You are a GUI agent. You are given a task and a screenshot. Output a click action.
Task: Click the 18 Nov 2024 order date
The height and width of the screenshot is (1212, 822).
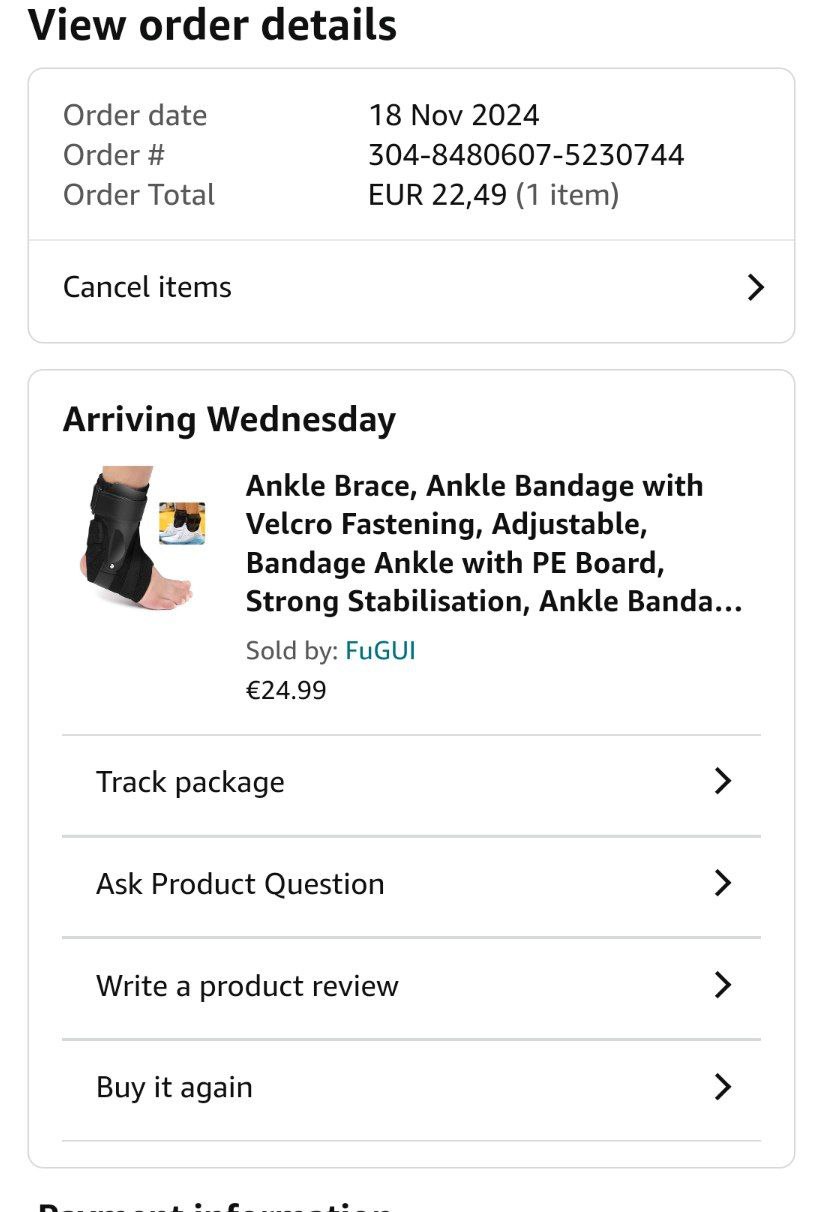point(454,115)
